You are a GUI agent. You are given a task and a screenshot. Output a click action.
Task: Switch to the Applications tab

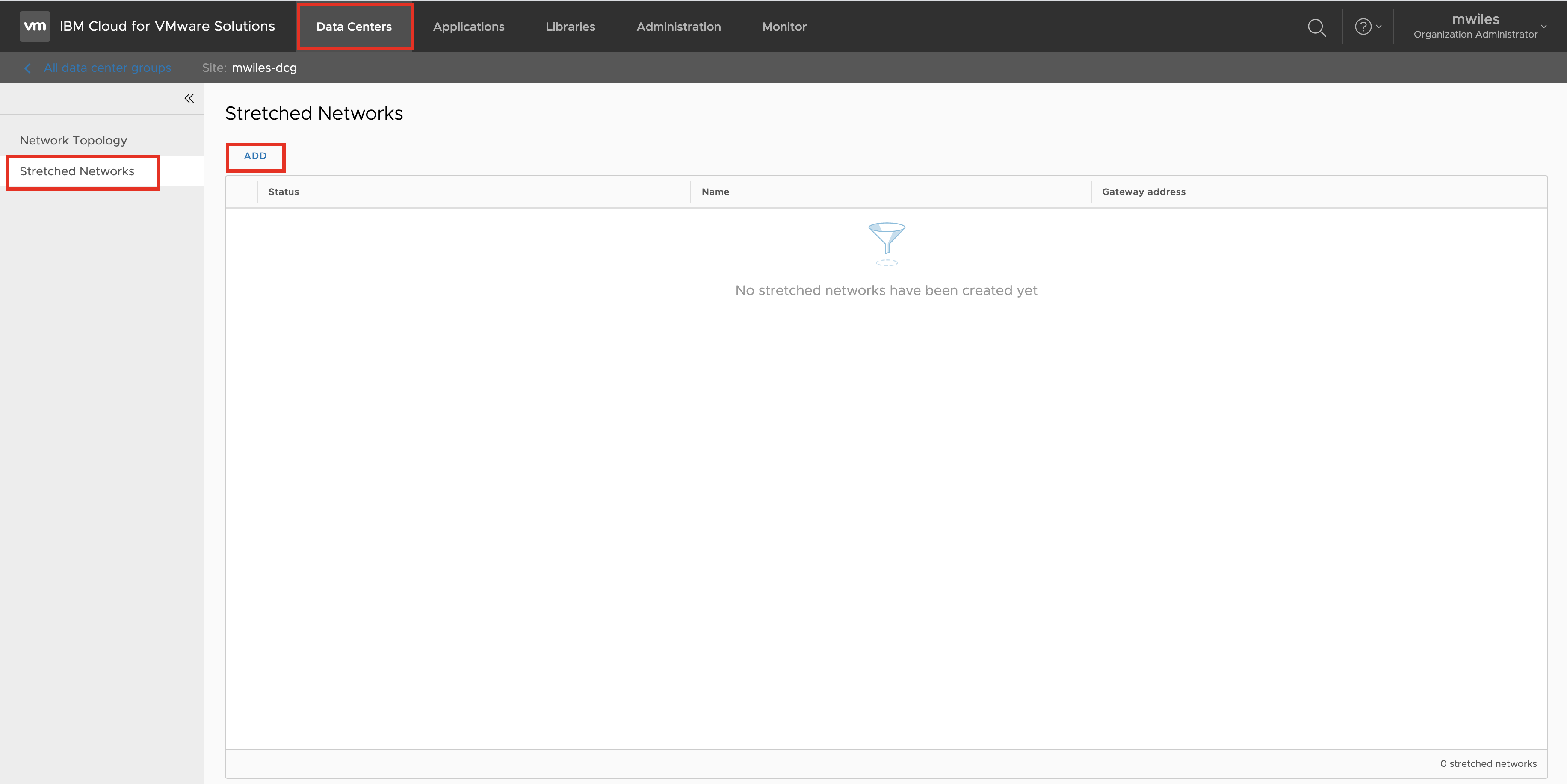point(468,27)
